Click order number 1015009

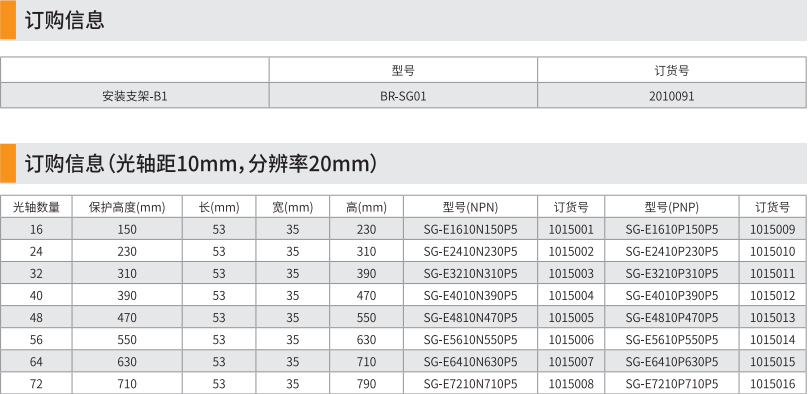coord(772,230)
